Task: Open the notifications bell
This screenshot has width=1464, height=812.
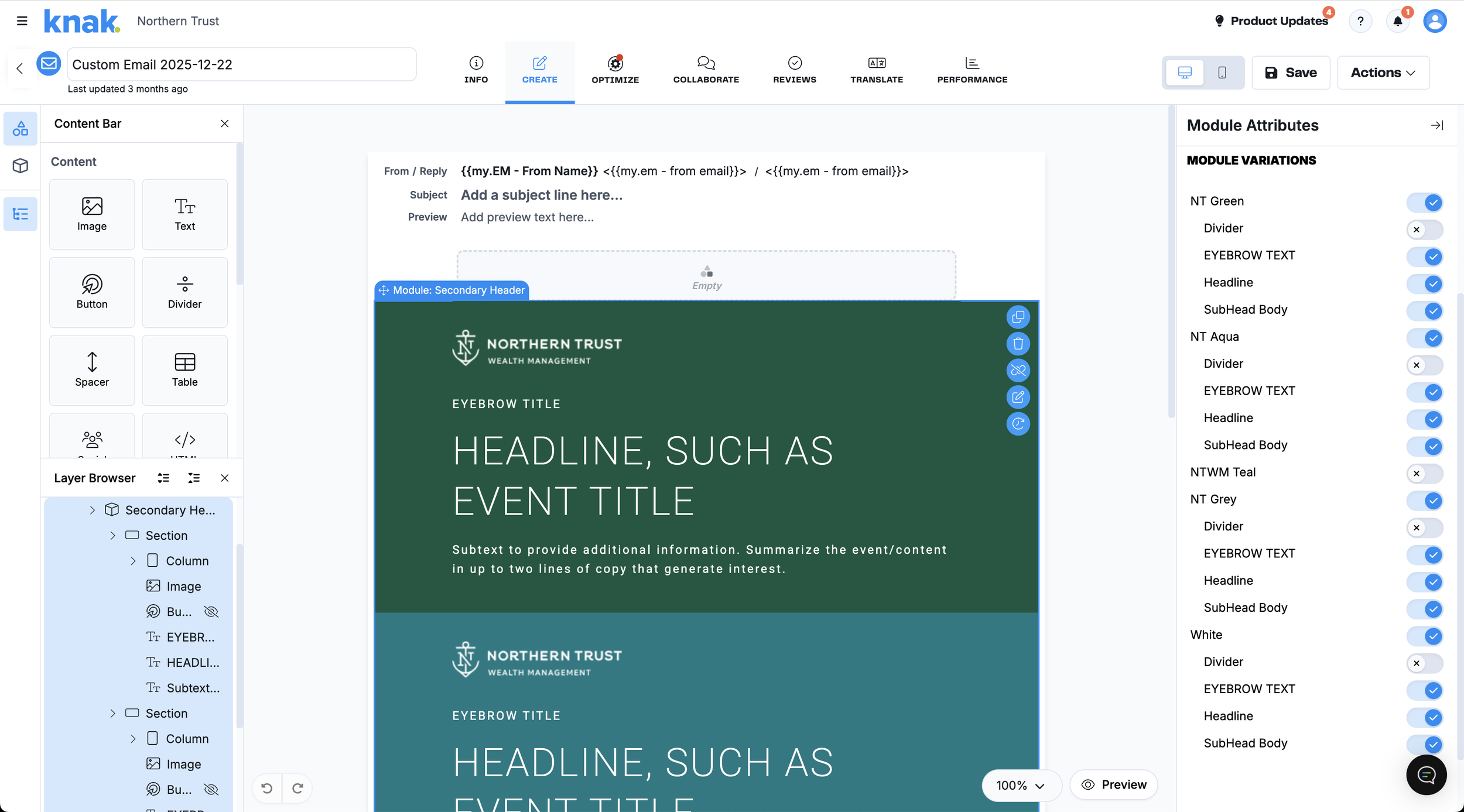Action: point(1398,21)
